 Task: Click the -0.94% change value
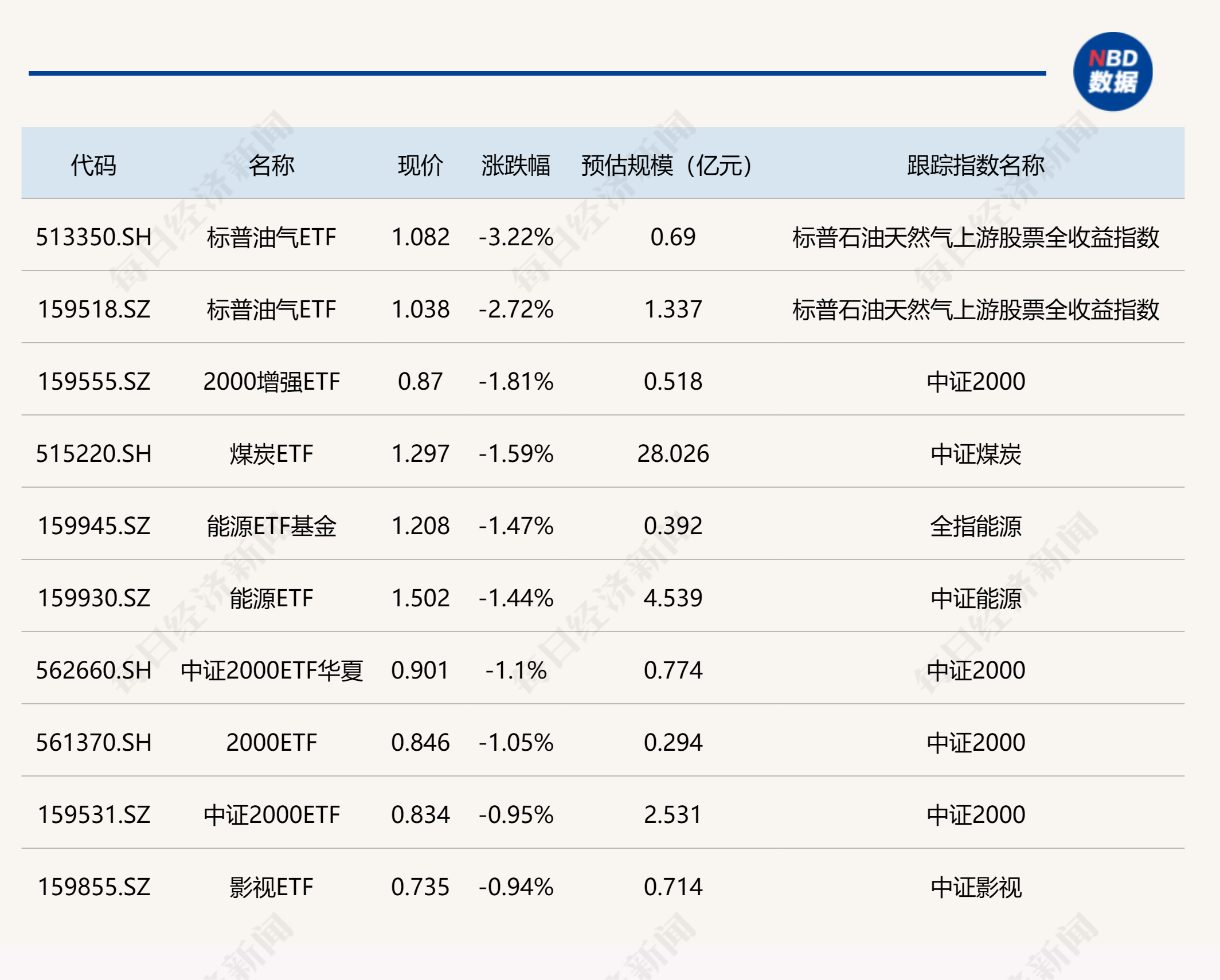pos(516,887)
